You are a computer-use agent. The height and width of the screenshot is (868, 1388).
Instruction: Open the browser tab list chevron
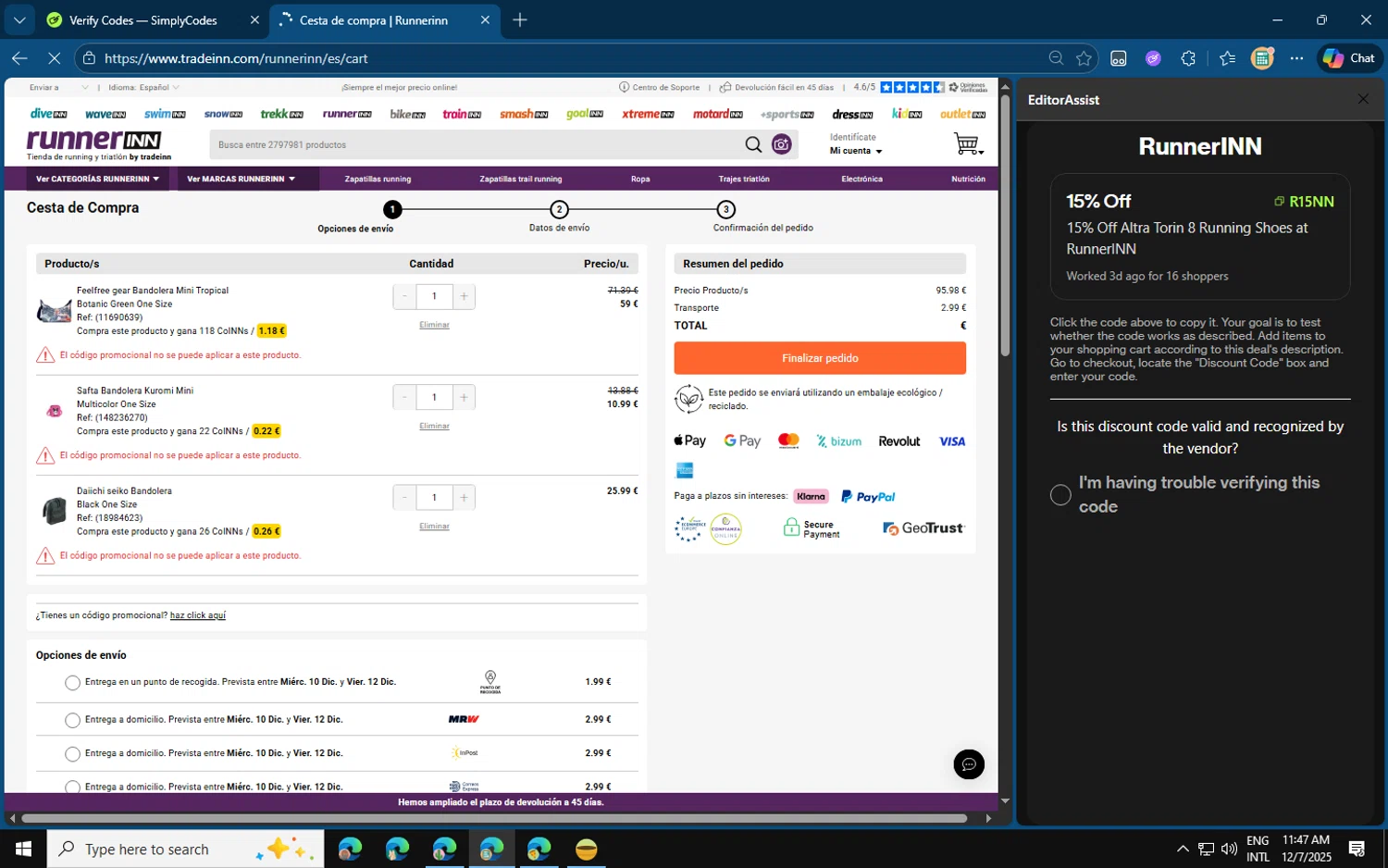click(x=19, y=19)
